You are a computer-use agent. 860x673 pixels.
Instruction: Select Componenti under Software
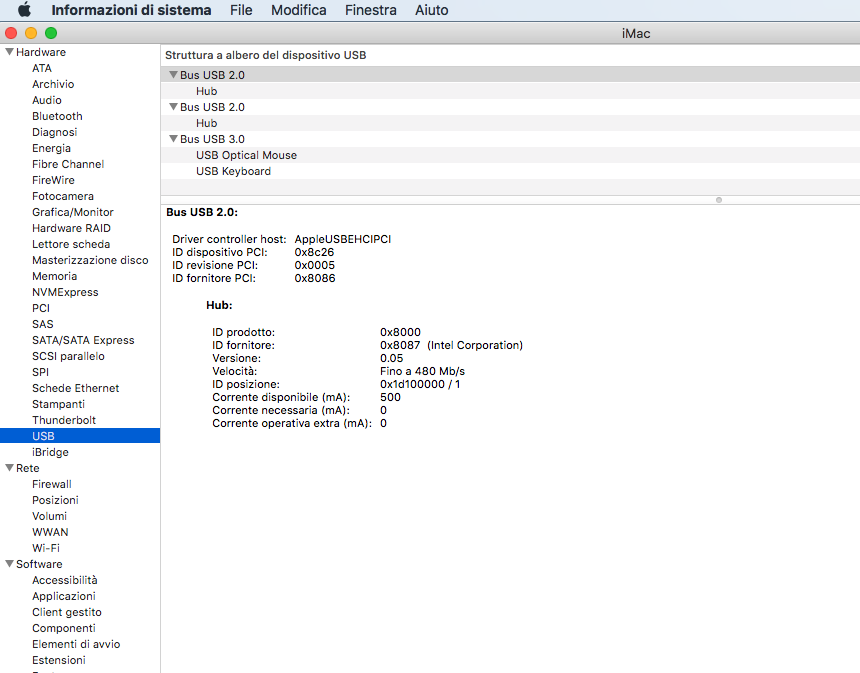(x=64, y=628)
